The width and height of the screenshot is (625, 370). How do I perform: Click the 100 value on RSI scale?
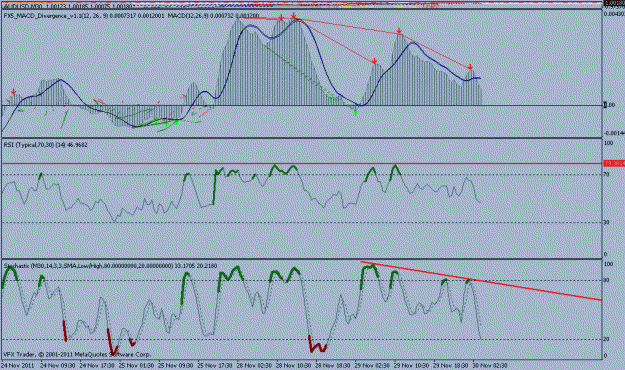tap(609, 143)
